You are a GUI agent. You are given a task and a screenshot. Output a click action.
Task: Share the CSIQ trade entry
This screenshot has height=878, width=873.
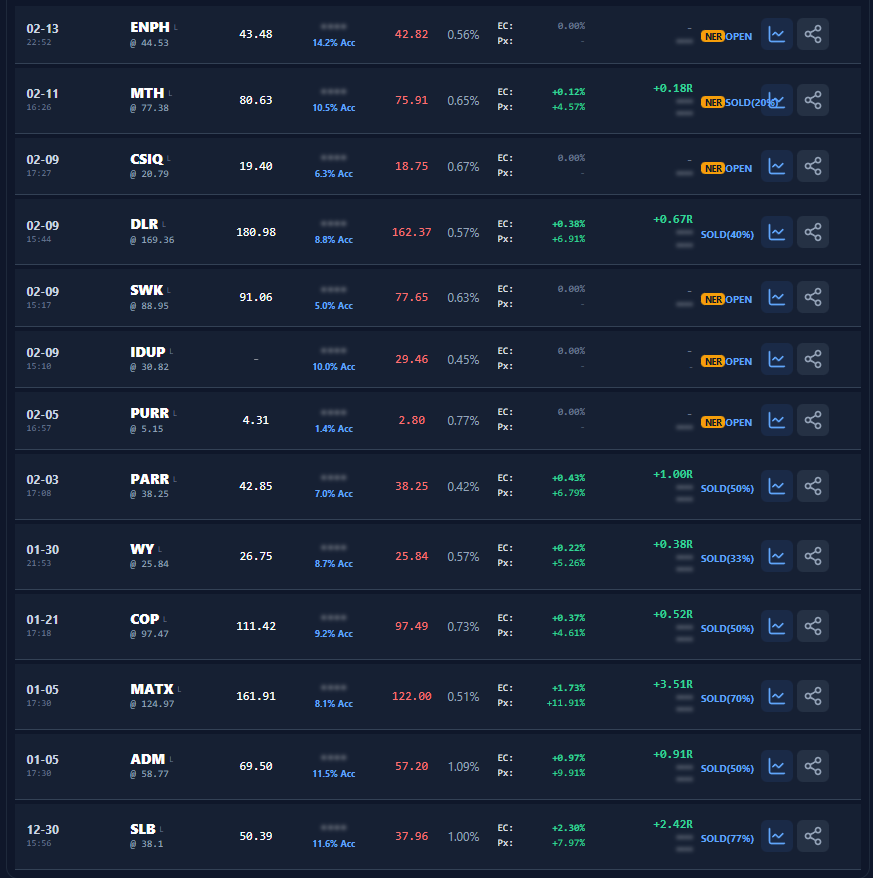[813, 166]
